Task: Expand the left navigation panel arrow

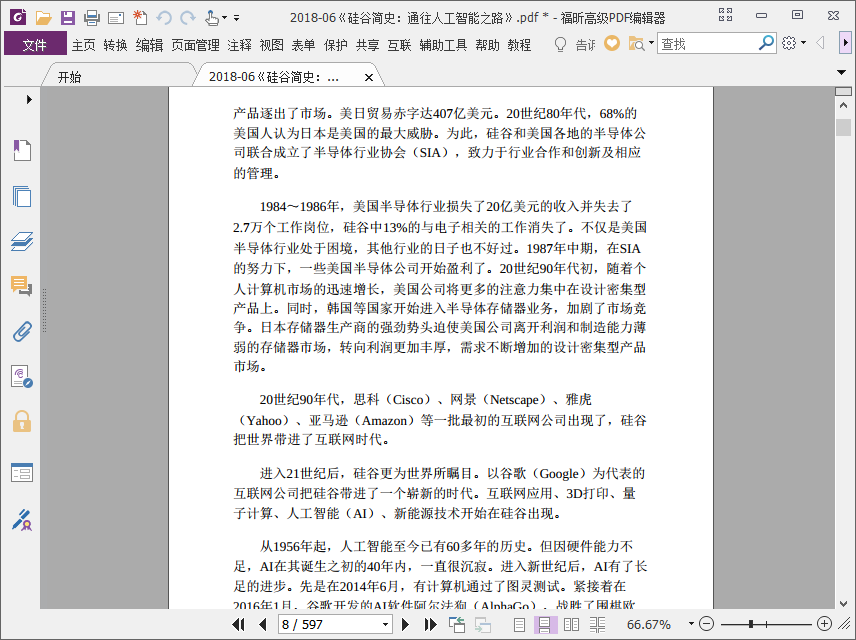Action: point(29,99)
